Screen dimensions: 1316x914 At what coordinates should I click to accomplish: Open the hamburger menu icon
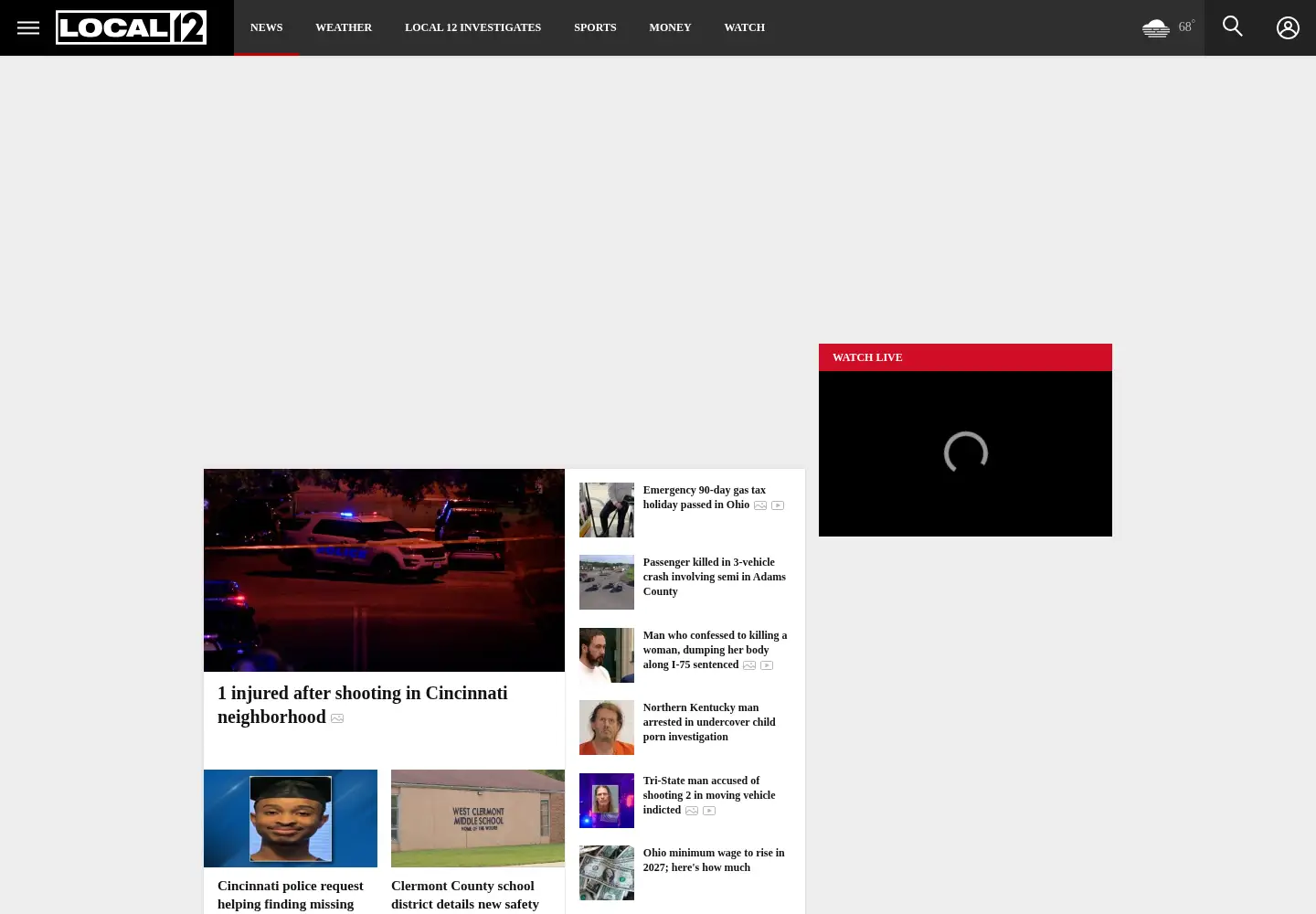click(x=27, y=27)
